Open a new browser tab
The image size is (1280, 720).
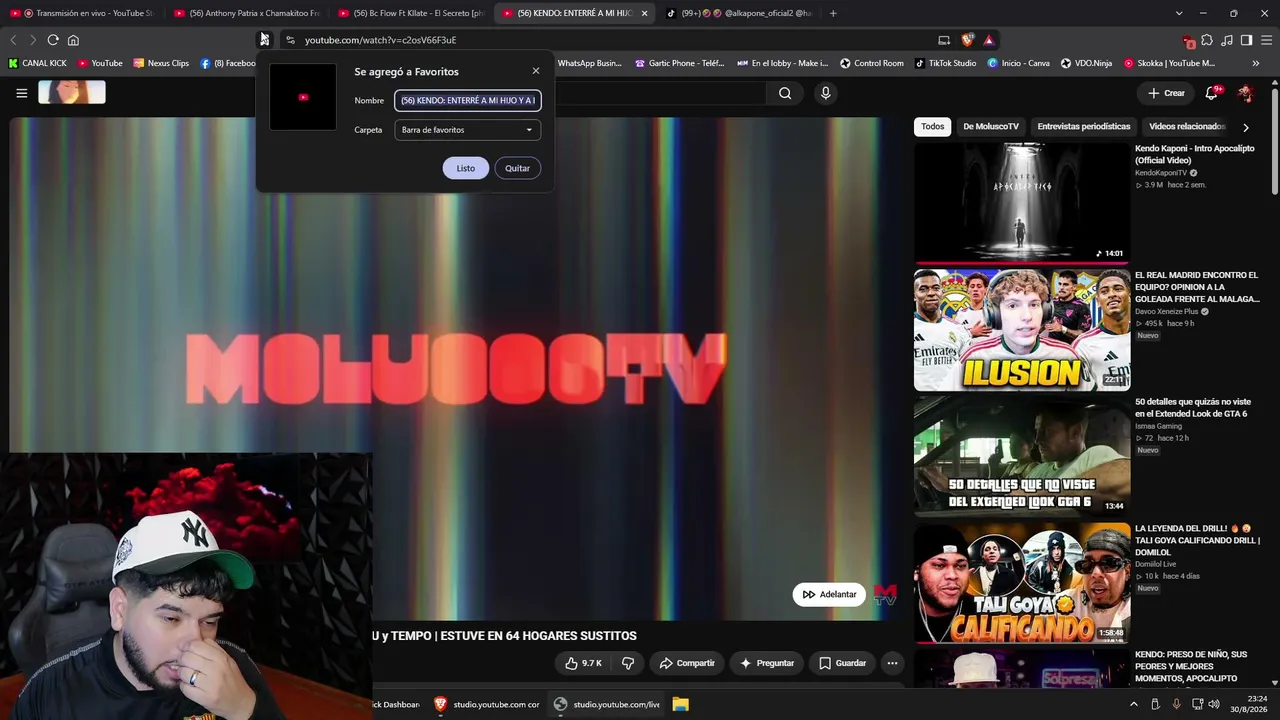click(x=833, y=13)
